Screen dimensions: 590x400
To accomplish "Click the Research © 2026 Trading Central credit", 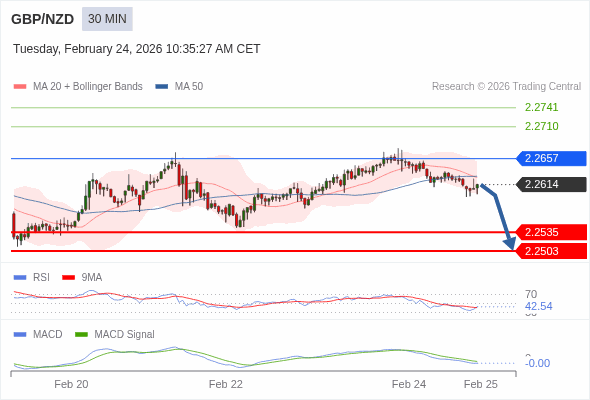I will (x=506, y=87).
